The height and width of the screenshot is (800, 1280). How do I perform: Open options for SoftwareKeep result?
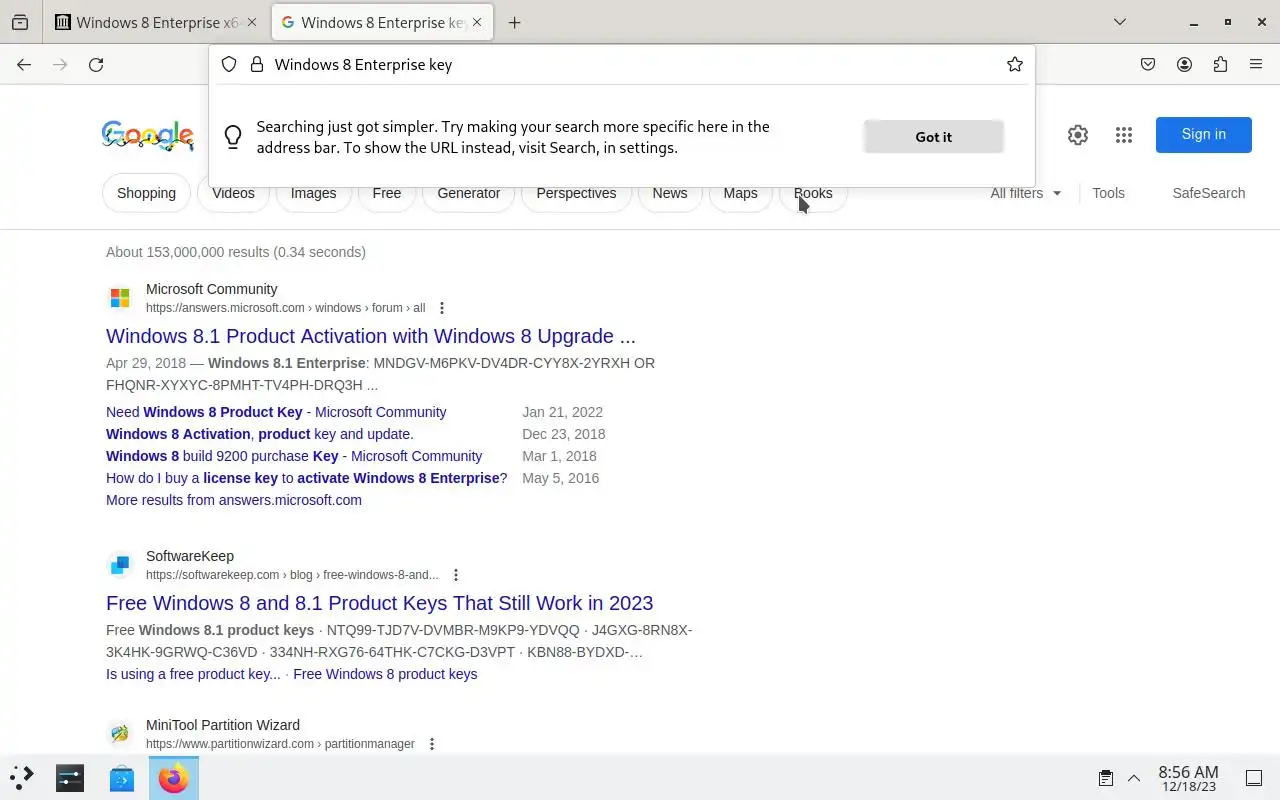(x=456, y=575)
